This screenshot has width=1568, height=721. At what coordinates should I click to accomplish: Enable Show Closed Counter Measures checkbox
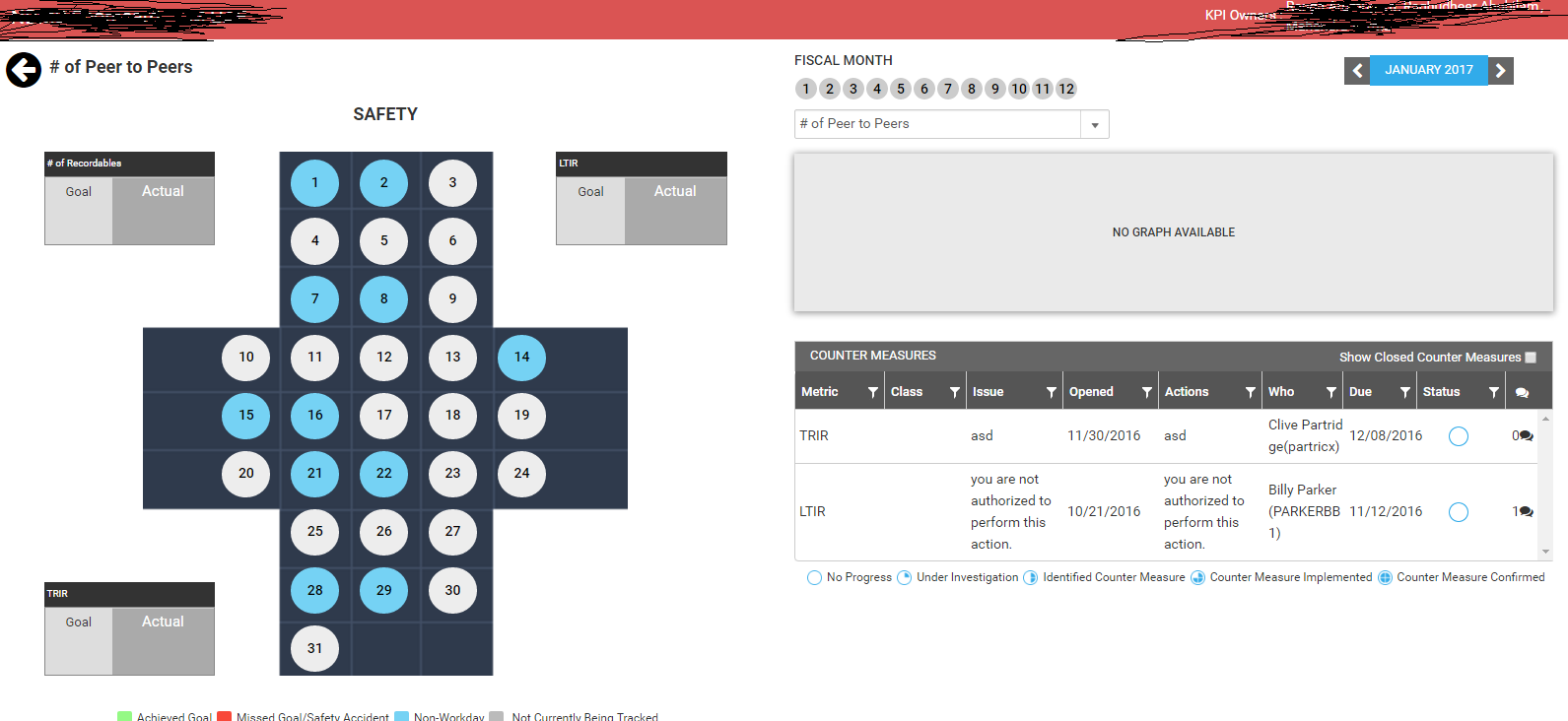click(1531, 358)
